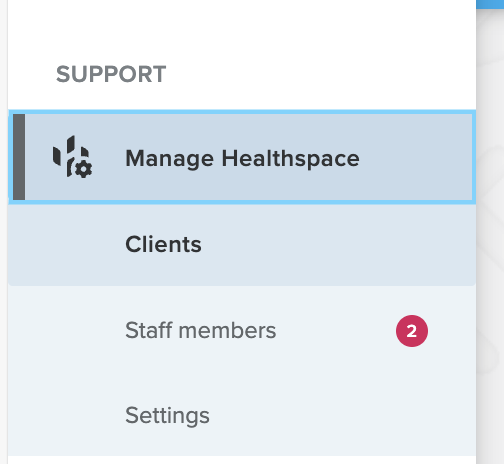Screen dimensions: 504x464
Task: Click the gear part of the Healthspace icon
Action: [x=83, y=169]
